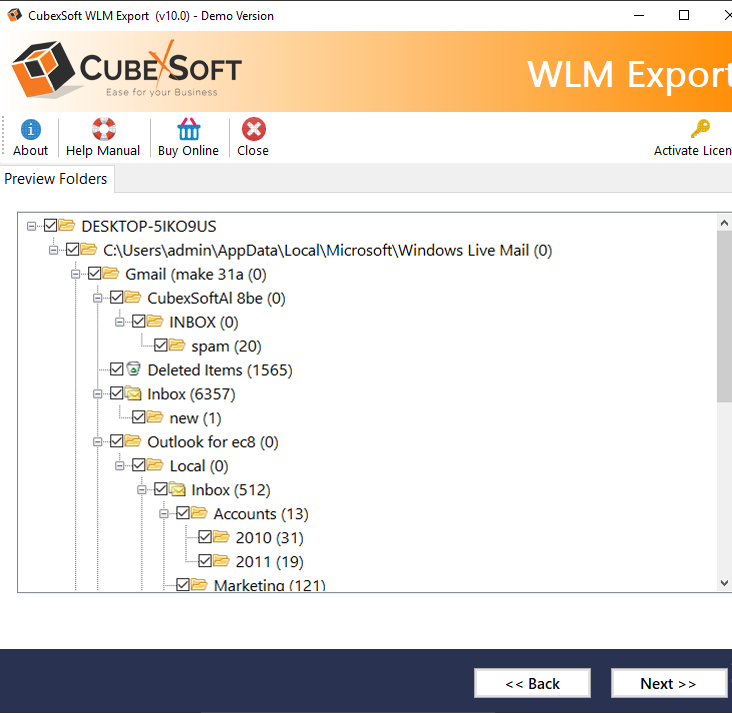Click the folder tree scroll up arrow

click(725, 222)
